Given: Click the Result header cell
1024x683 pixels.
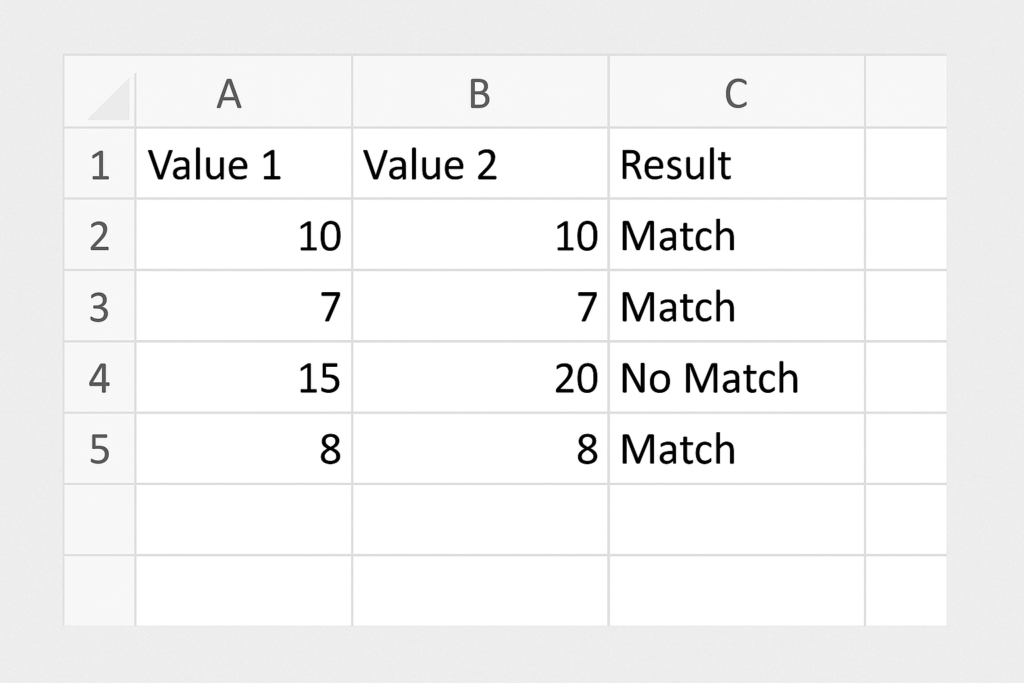Looking at the screenshot, I should [x=737, y=163].
